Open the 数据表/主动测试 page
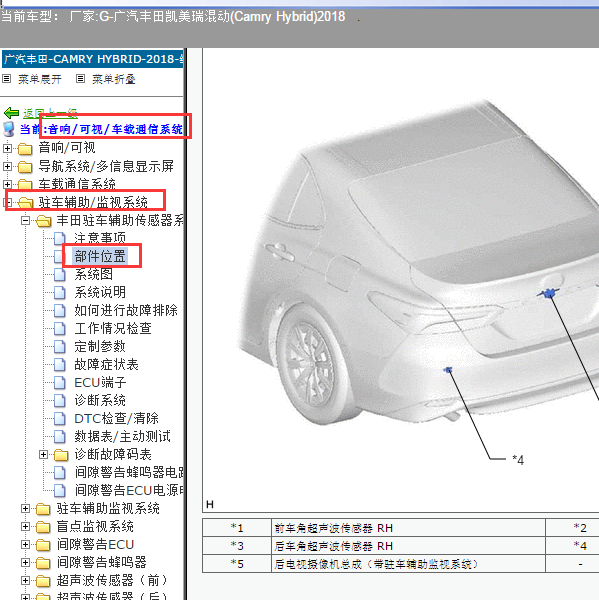Image resolution: width=599 pixels, height=600 pixels. 122,436
